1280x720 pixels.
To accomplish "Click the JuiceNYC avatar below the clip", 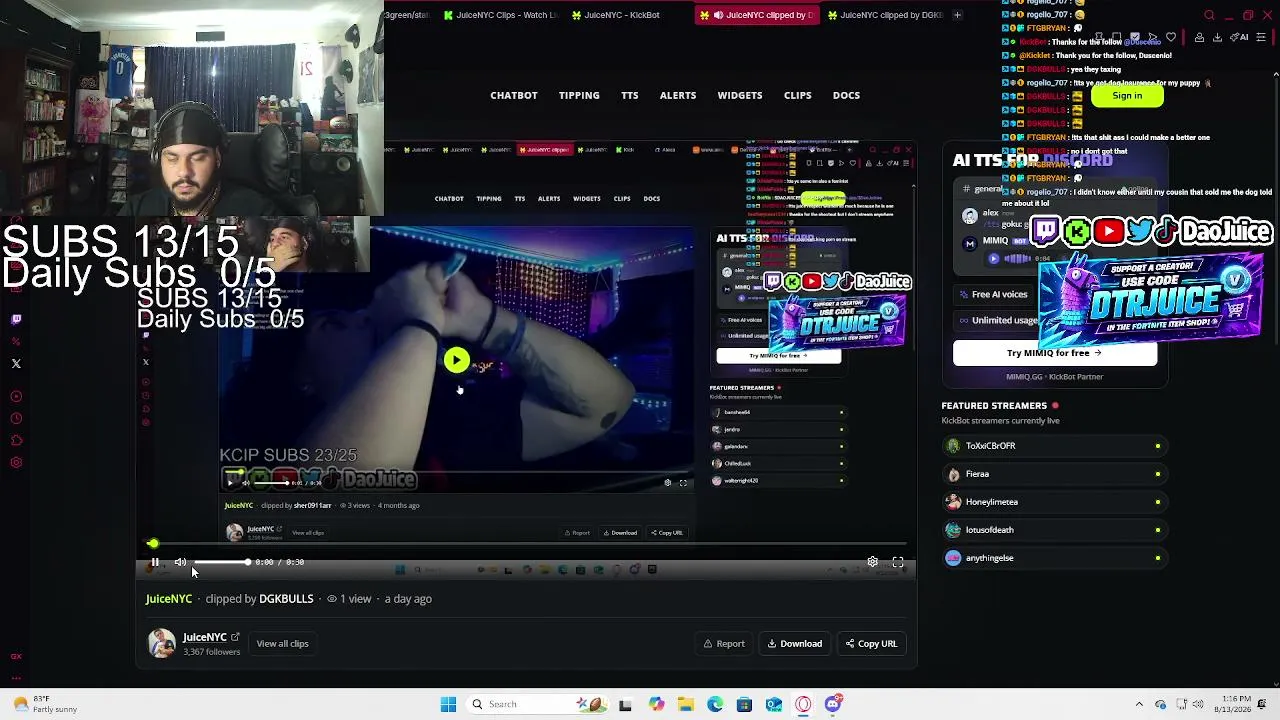I will click(x=161, y=644).
